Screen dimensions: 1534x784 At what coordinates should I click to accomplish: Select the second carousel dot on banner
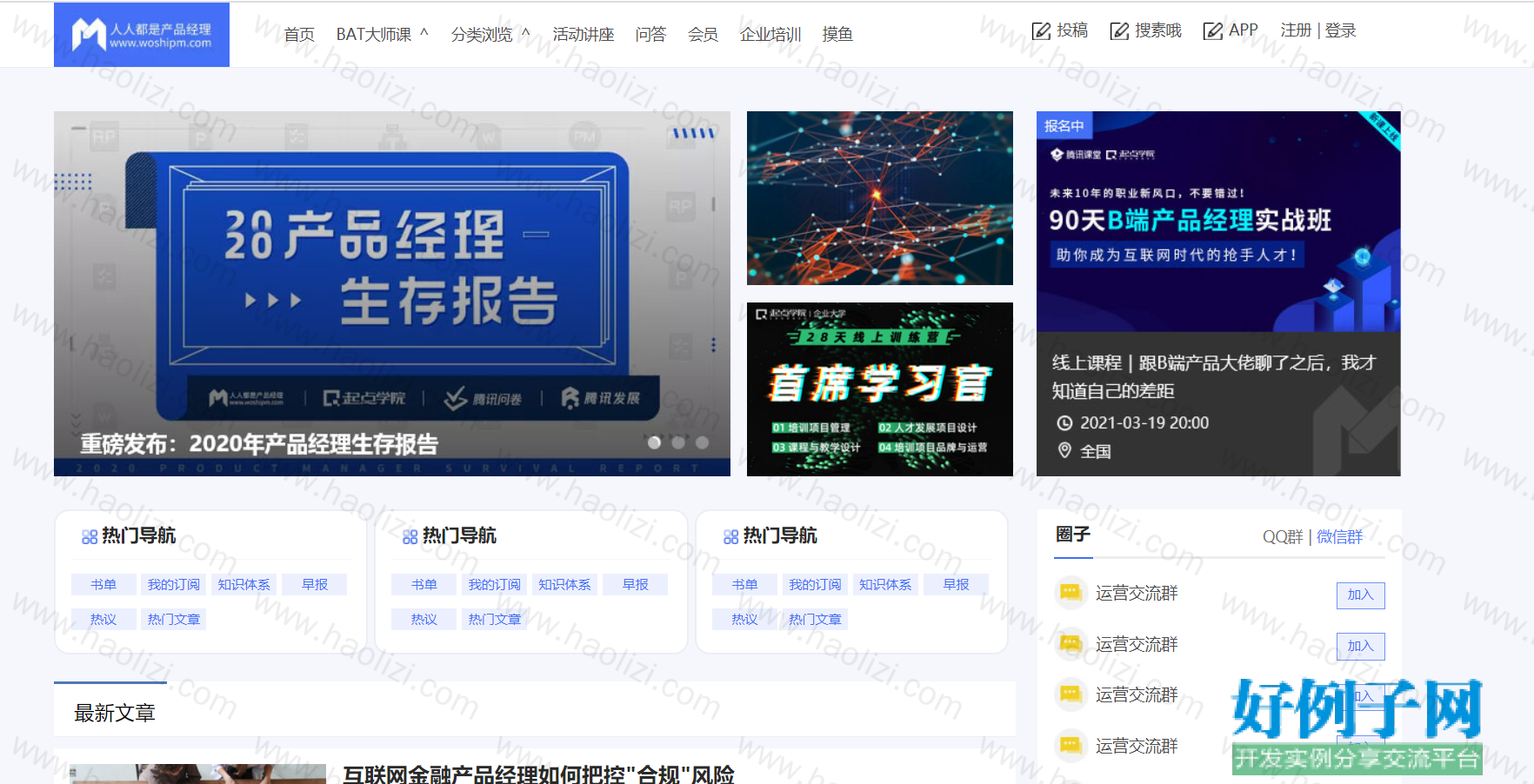(x=678, y=442)
